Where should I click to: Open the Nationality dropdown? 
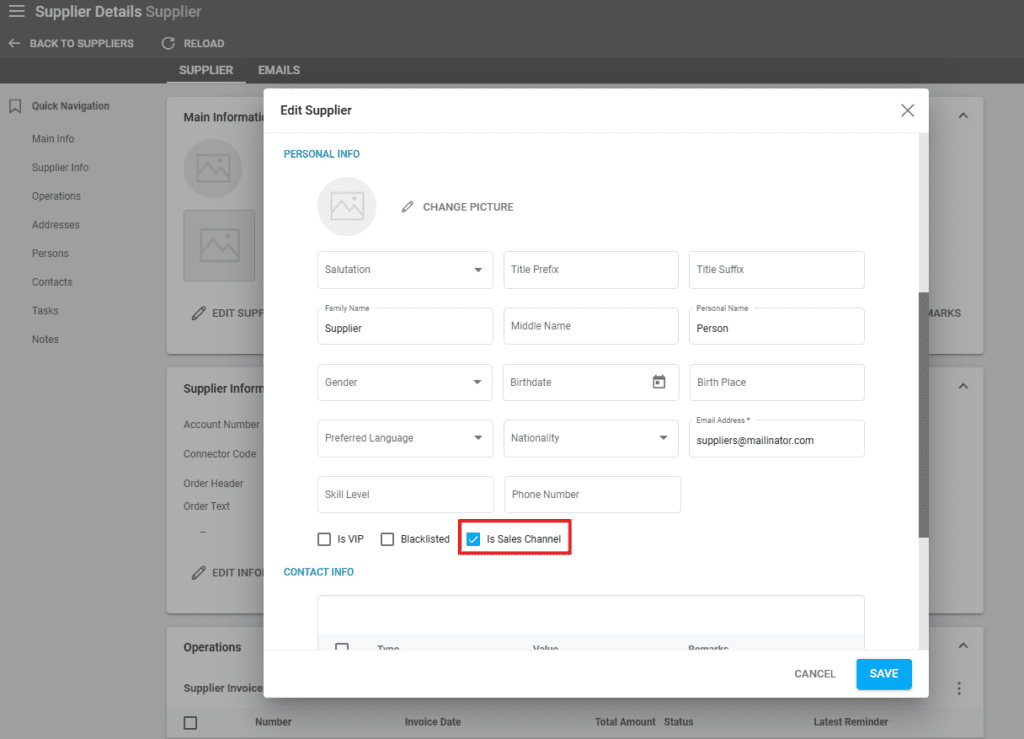(590, 438)
